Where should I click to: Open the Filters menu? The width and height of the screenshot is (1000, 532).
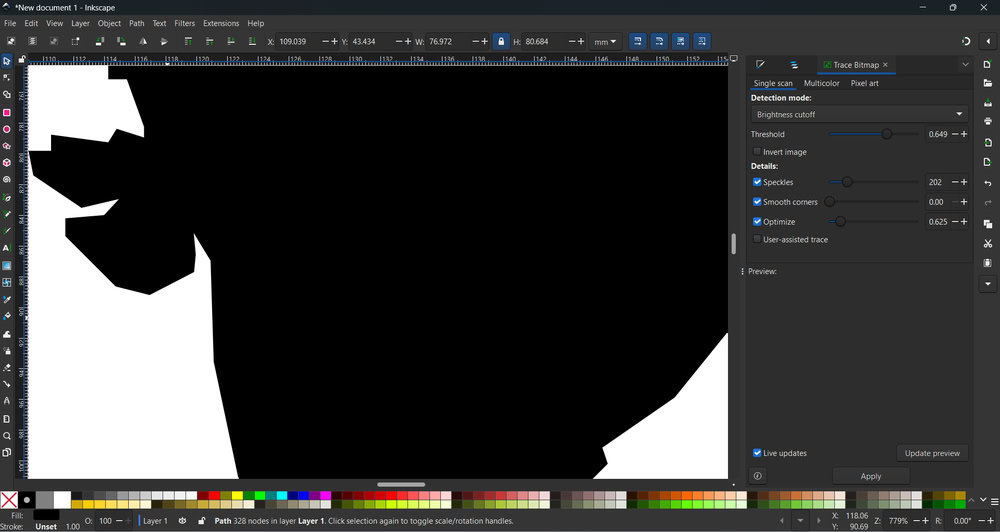[x=184, y=23]
